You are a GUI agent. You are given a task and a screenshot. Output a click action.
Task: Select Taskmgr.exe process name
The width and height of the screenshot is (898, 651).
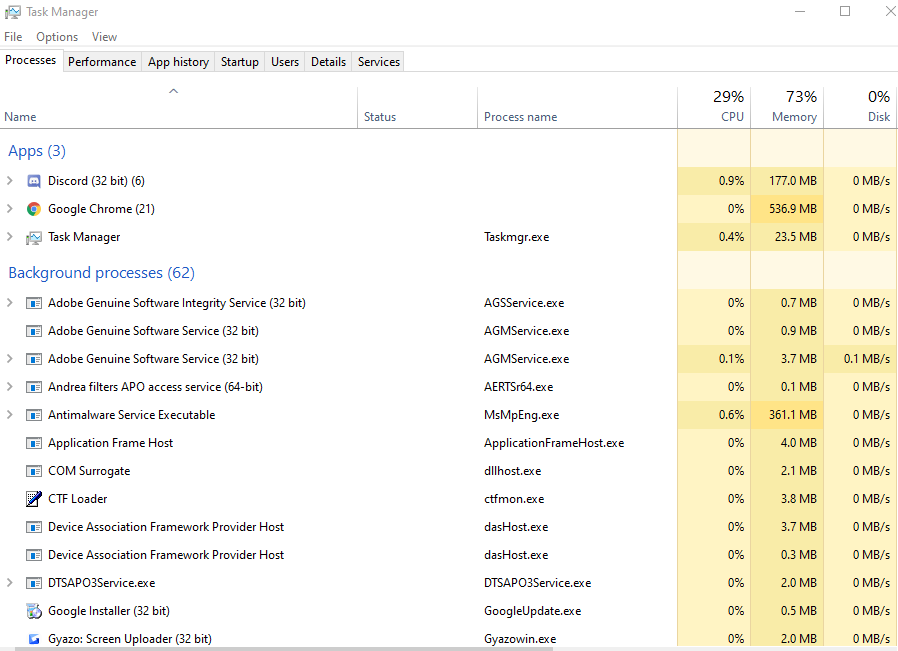pos(517,237)
